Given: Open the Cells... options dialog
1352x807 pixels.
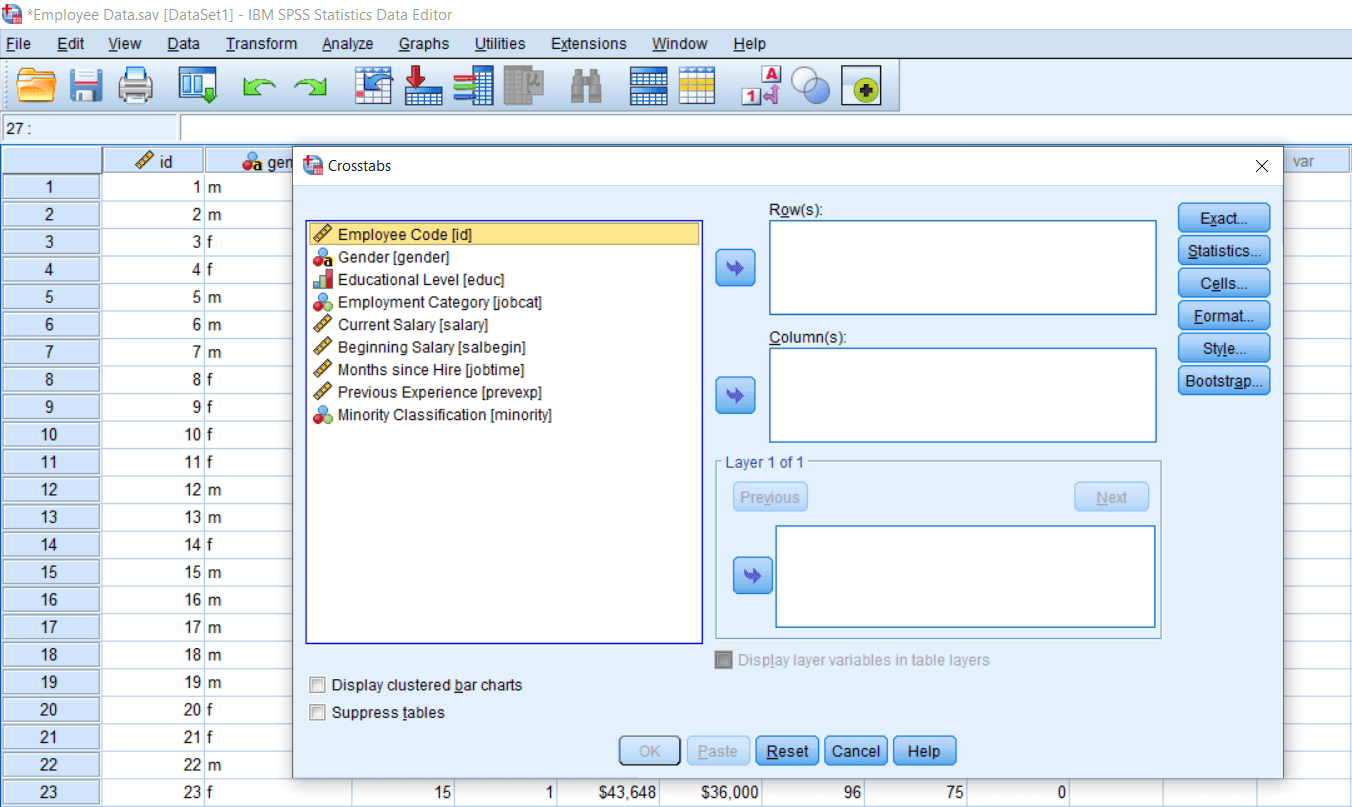Looking at the screenshot, I should point(1224,283).
